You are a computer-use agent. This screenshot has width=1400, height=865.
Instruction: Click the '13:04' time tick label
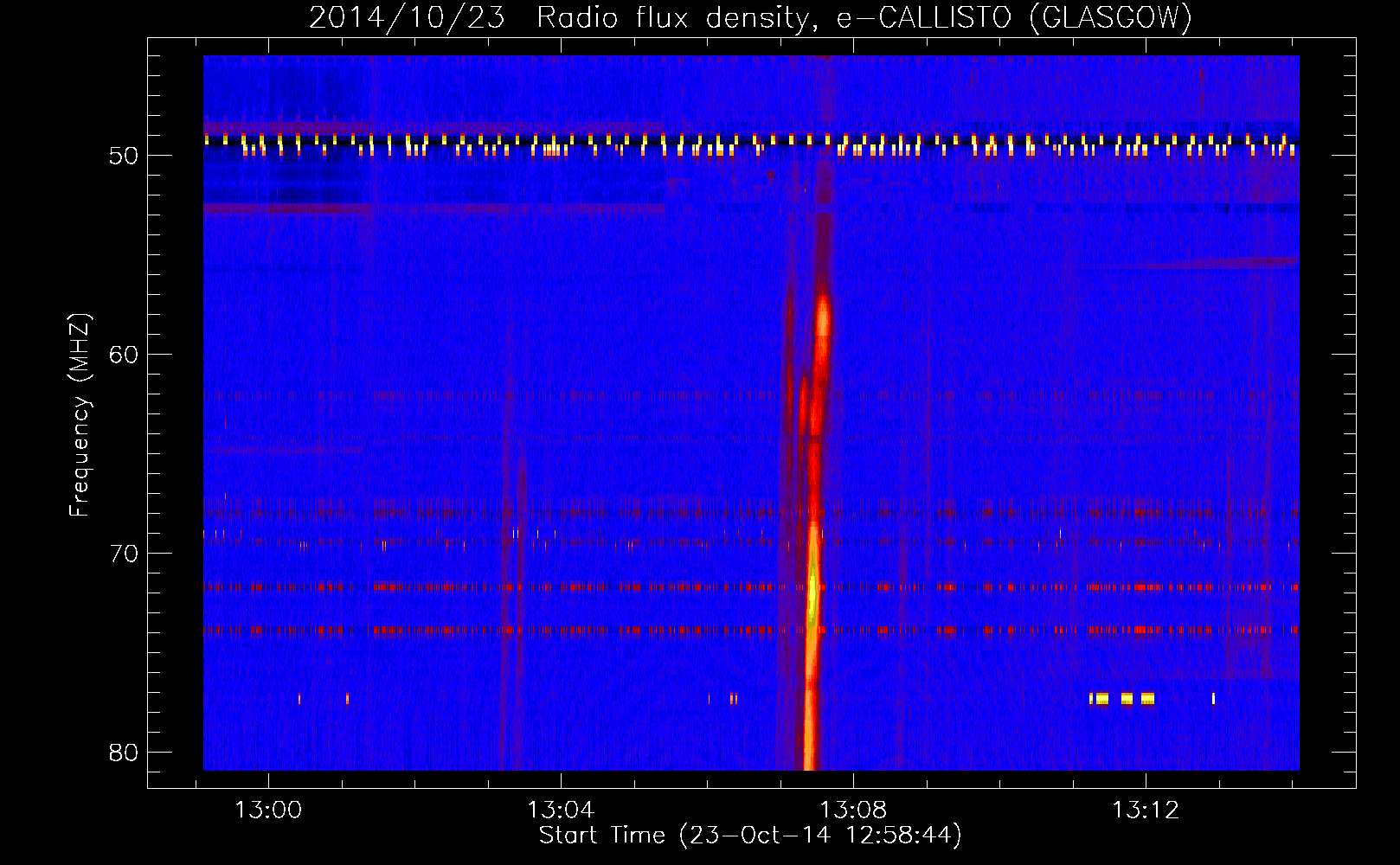tap(561, 811)
